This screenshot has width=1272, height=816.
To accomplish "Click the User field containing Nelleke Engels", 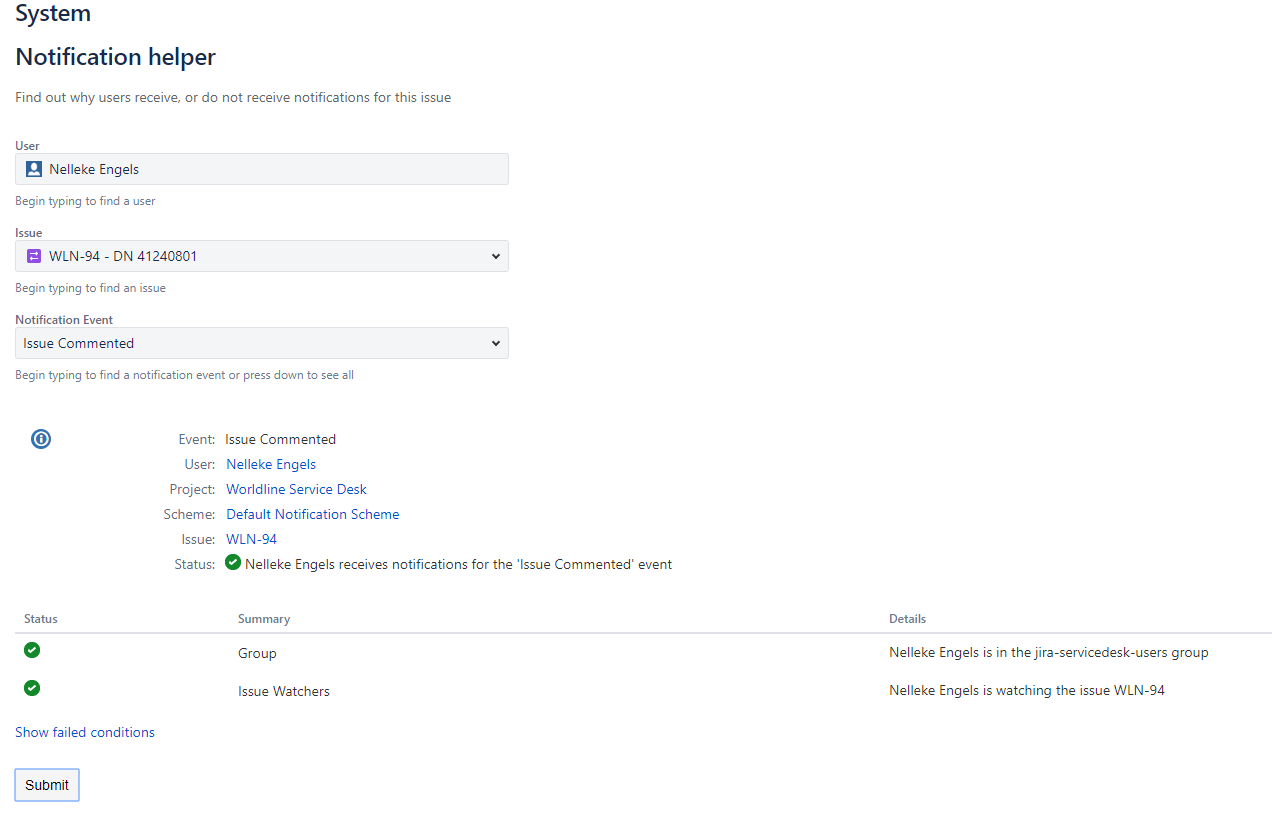I will [x=262, y=169].
